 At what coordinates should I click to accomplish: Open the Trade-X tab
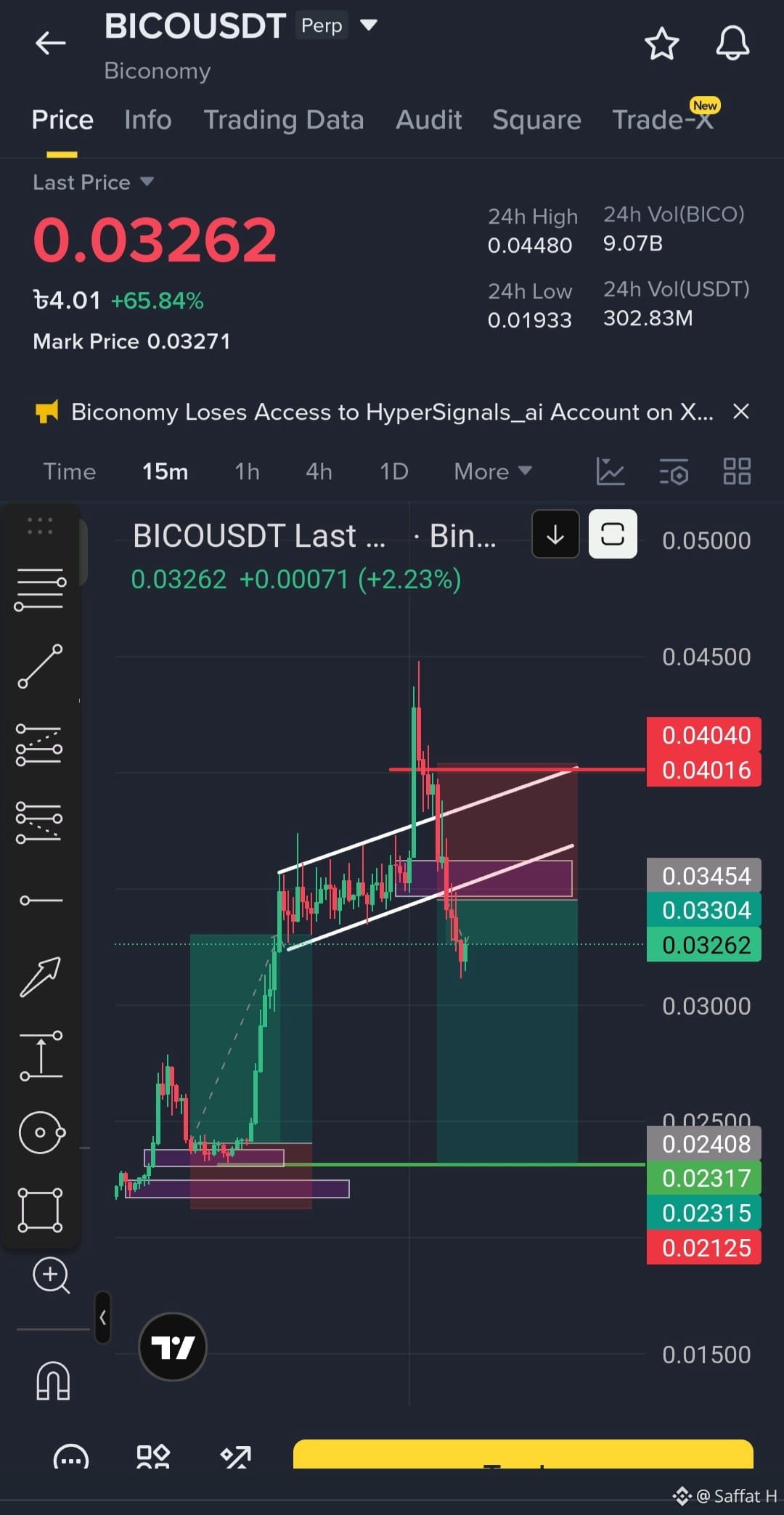pyautogui.click(x=663, y=120)
